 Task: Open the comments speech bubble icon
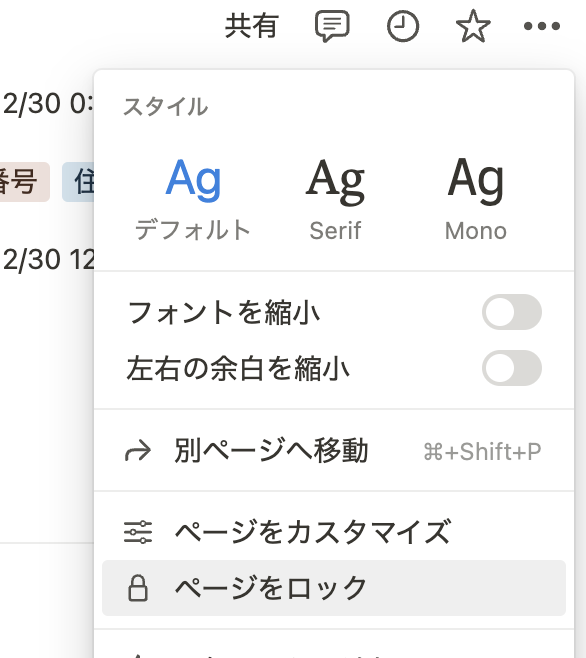tap(332, 26)
